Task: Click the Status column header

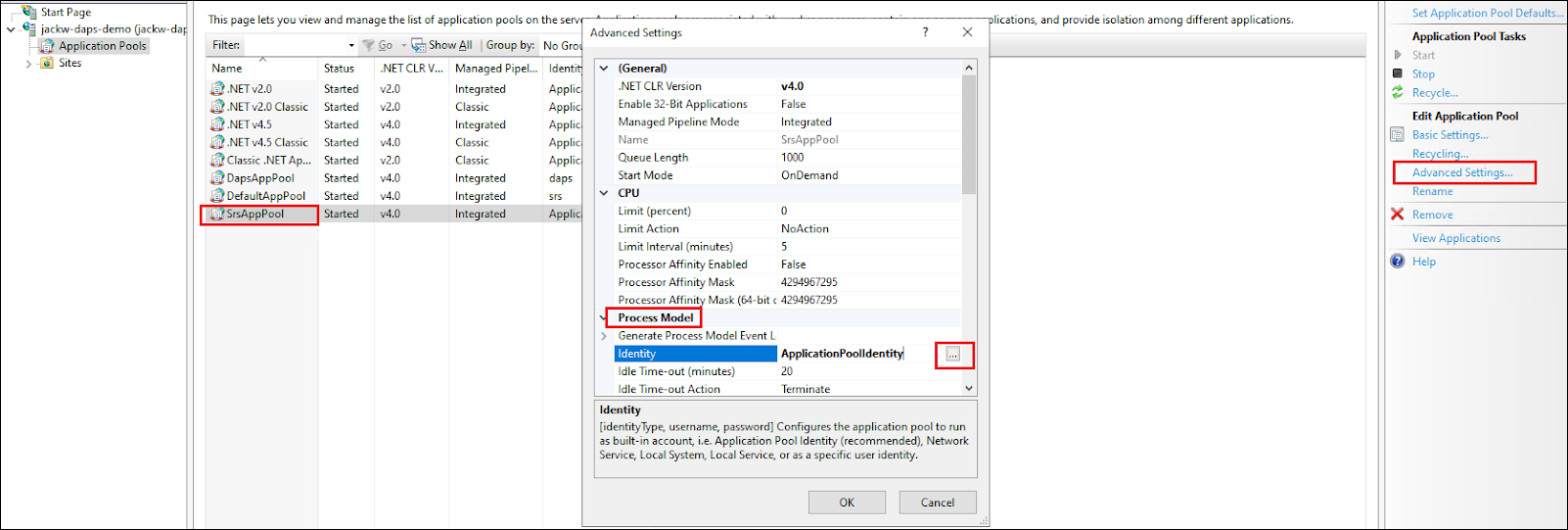Action: pyautogui.click(x=346, y=69)
